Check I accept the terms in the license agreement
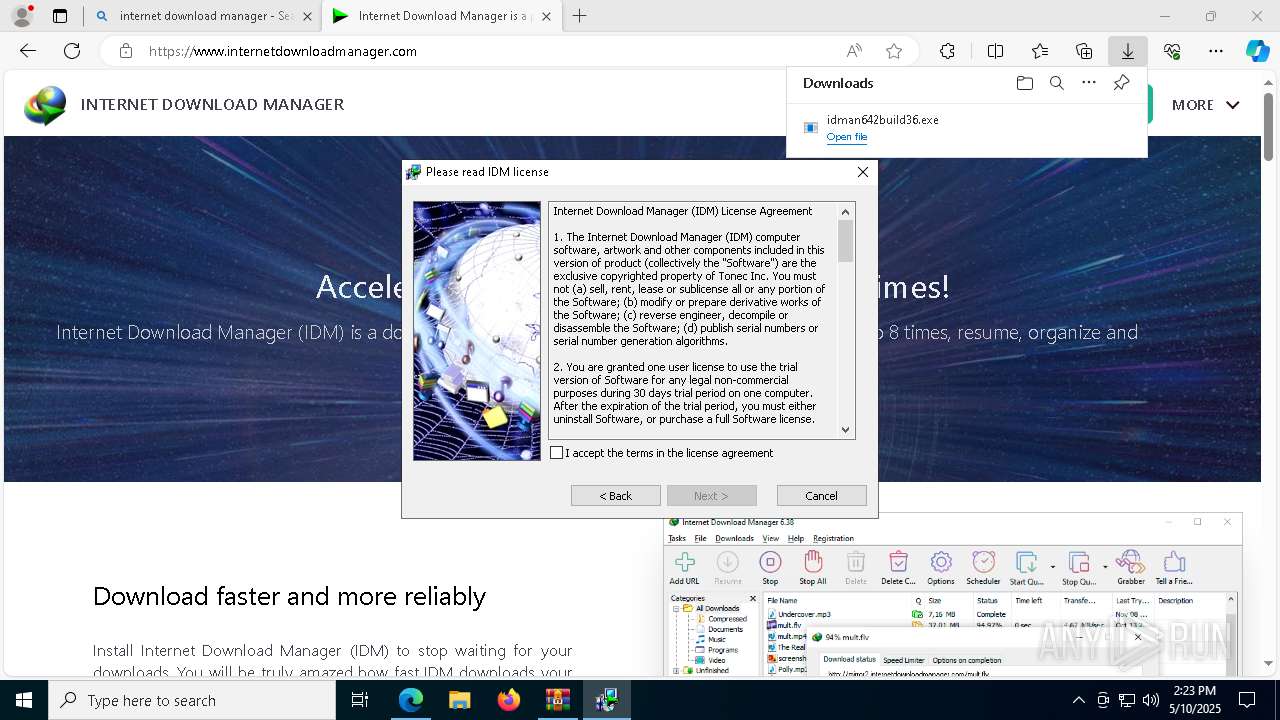This screenshot has width=1280, height=720. point(557,453)
